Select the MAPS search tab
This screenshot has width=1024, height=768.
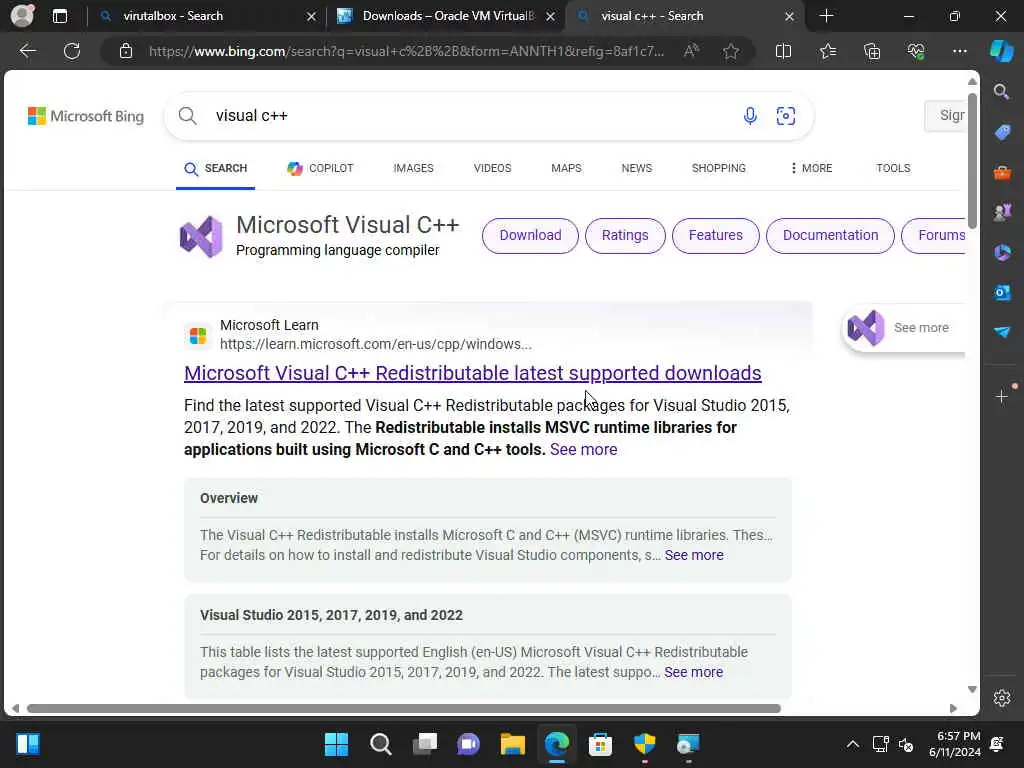(x=566, y=168)
